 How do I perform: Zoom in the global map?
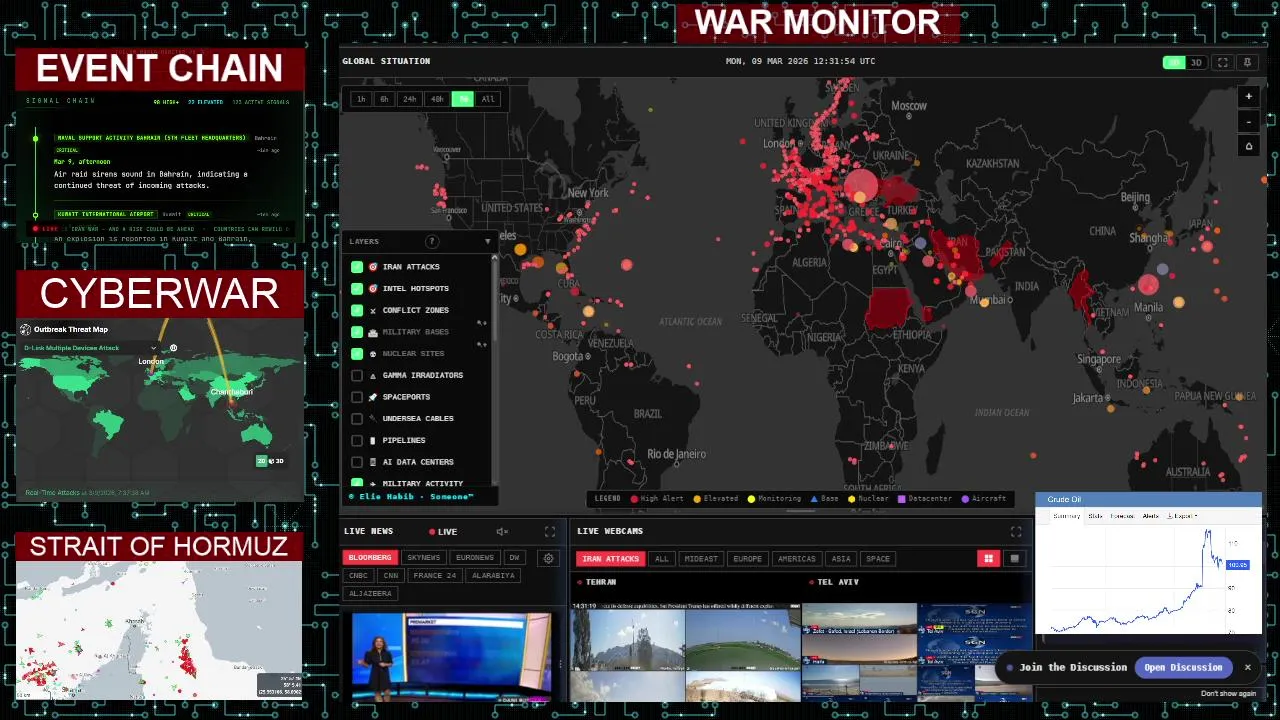tap(1248, 97)
